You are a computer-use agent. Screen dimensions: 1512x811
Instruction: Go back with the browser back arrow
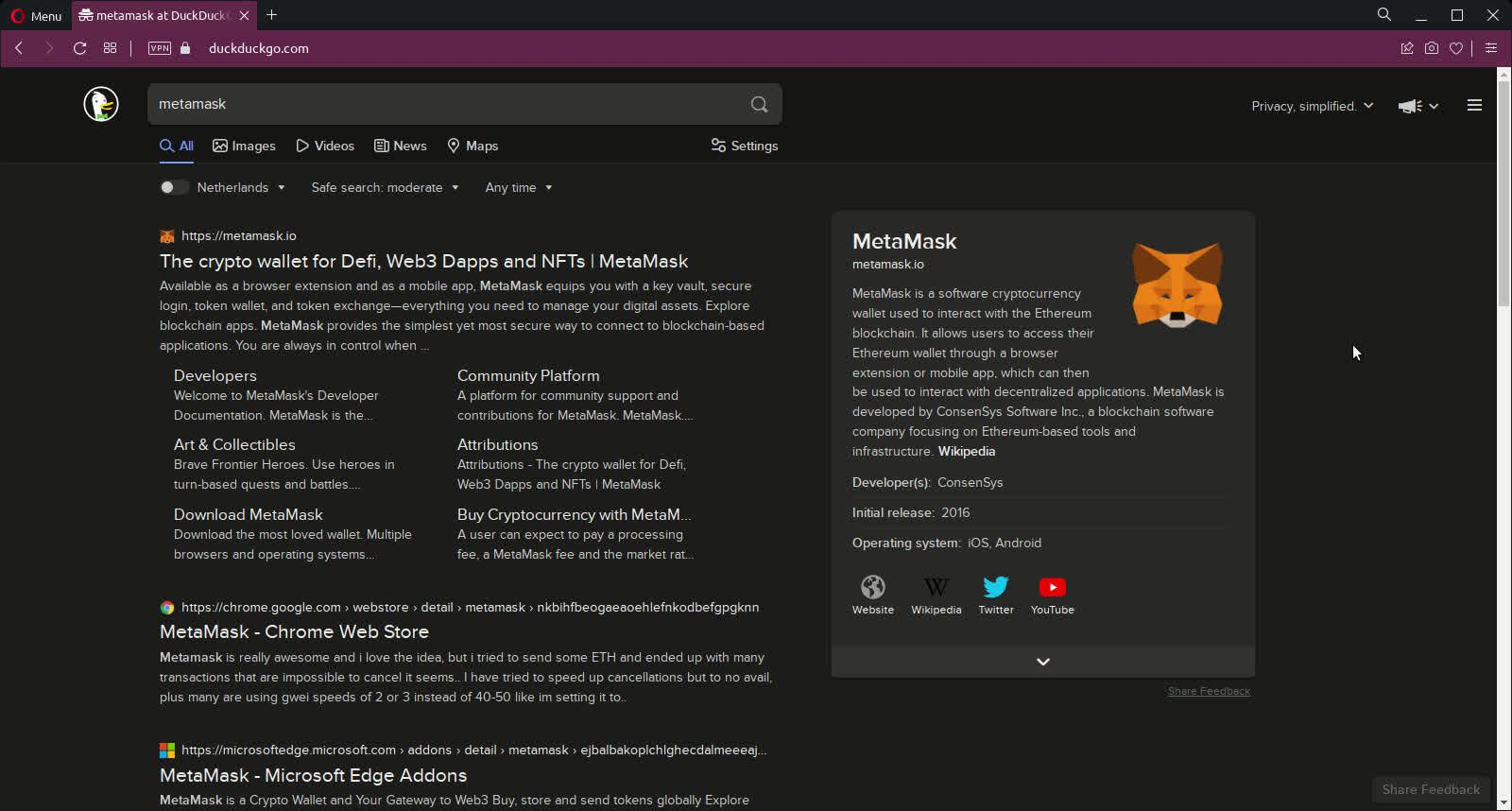[19, 48]
